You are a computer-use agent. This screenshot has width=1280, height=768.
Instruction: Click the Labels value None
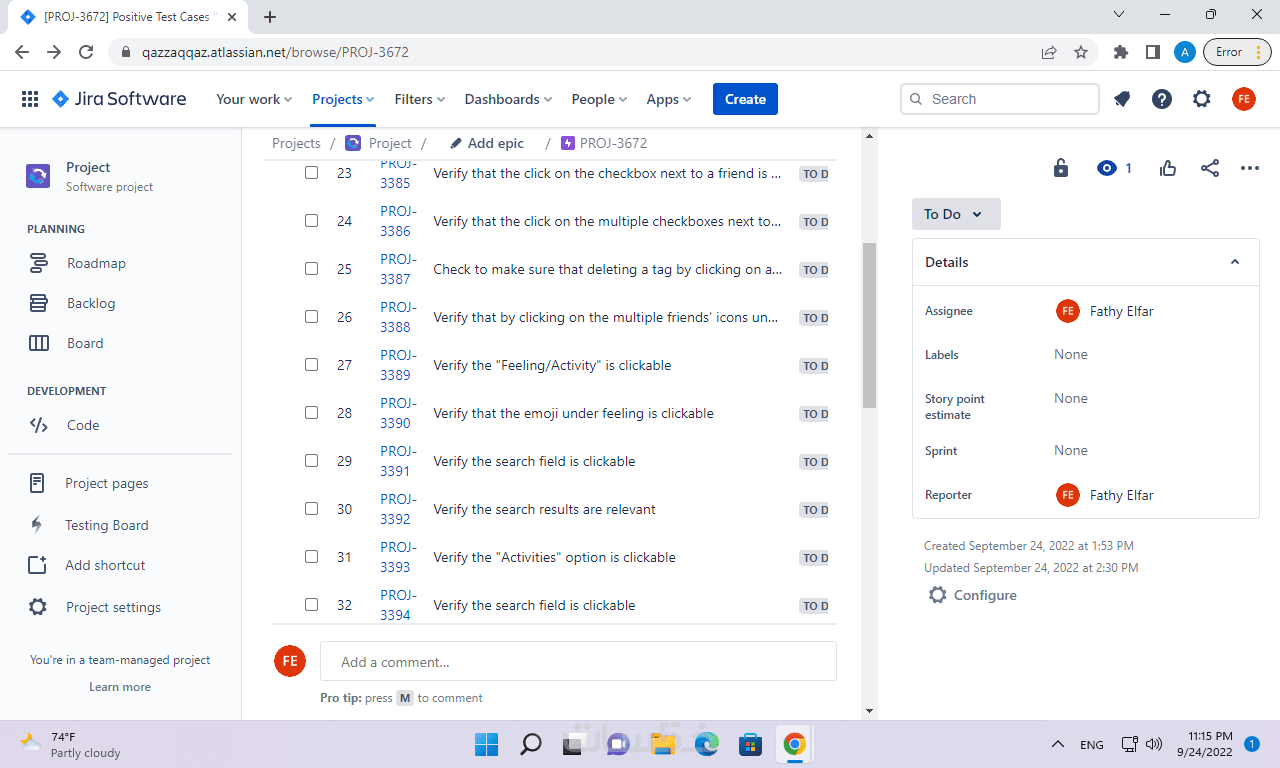[1071, 354]
